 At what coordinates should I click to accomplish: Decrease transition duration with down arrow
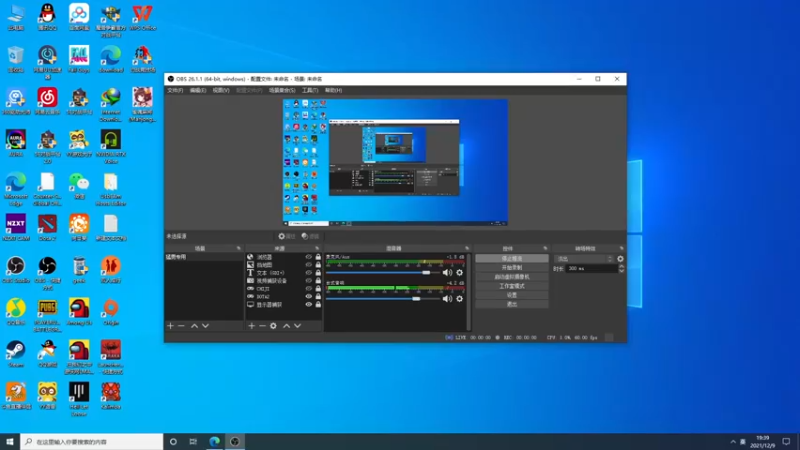pyautogui.click(x=621, y=270)
